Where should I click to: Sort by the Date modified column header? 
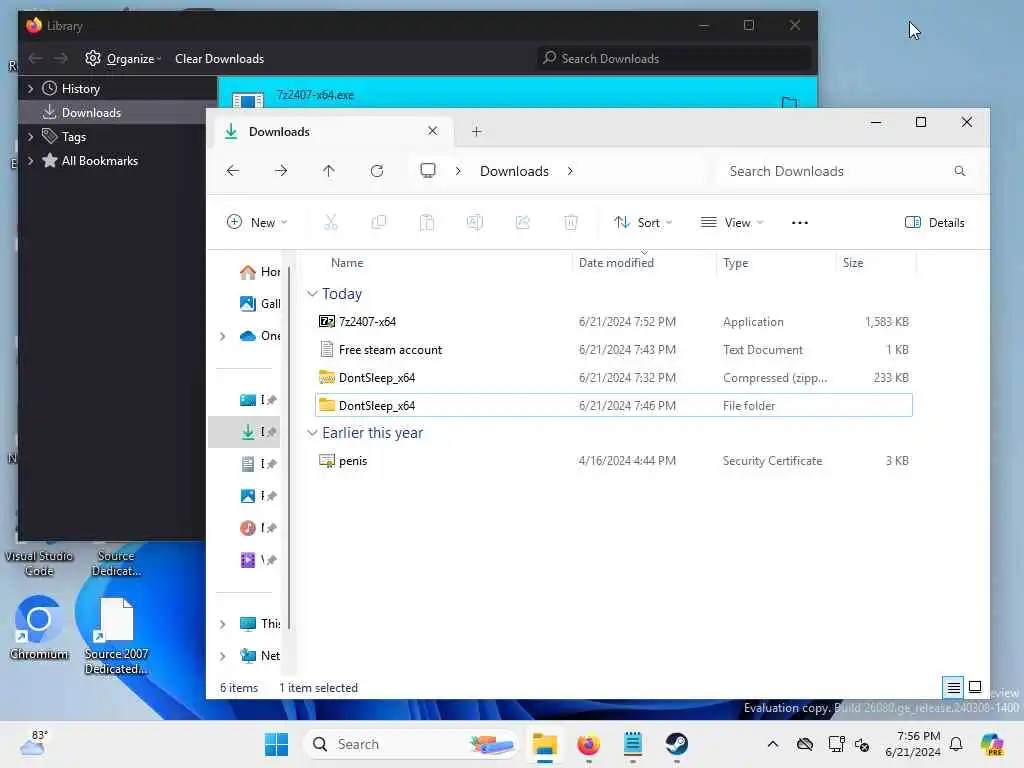pos(616,263)
